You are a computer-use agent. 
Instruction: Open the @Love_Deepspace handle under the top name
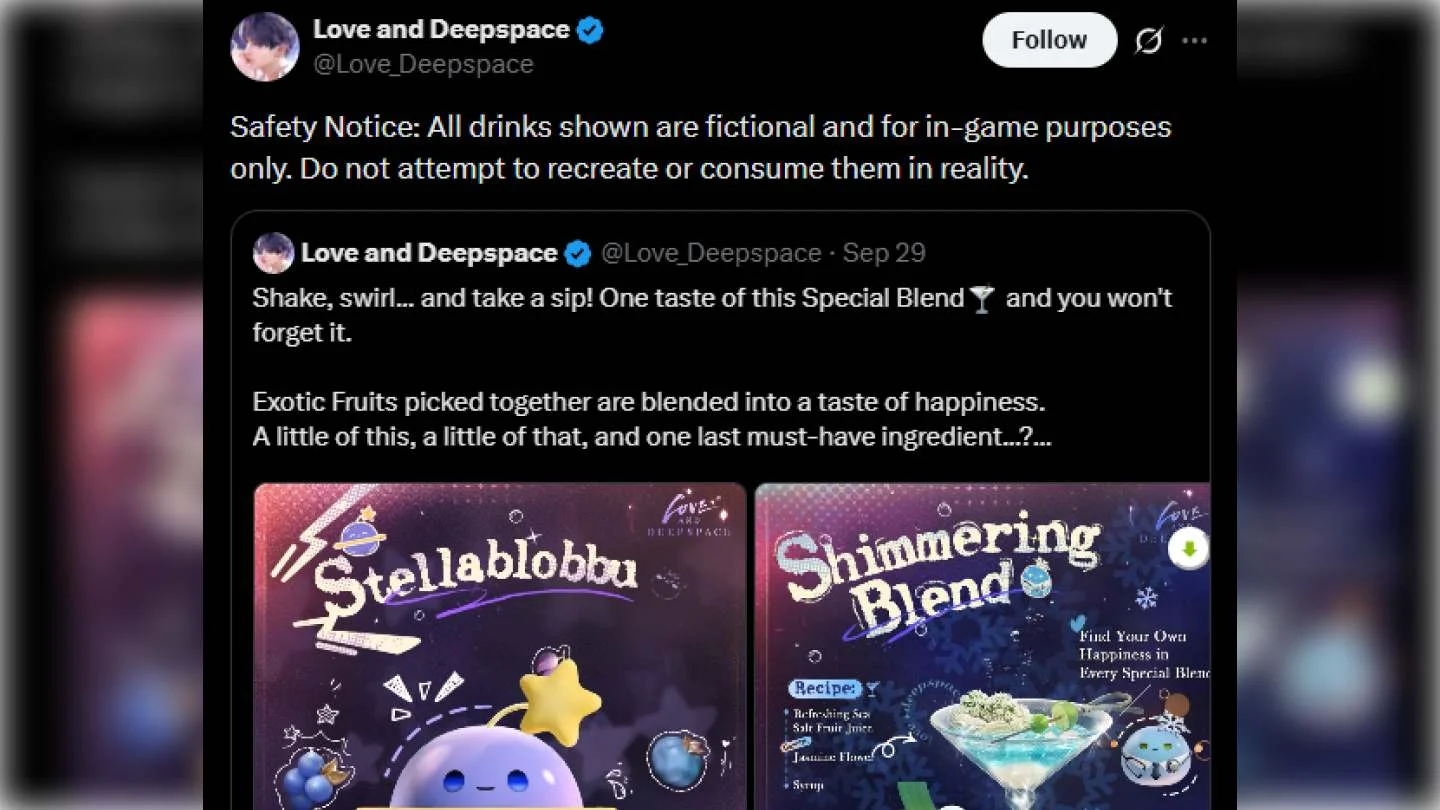(x=423, y=64)
